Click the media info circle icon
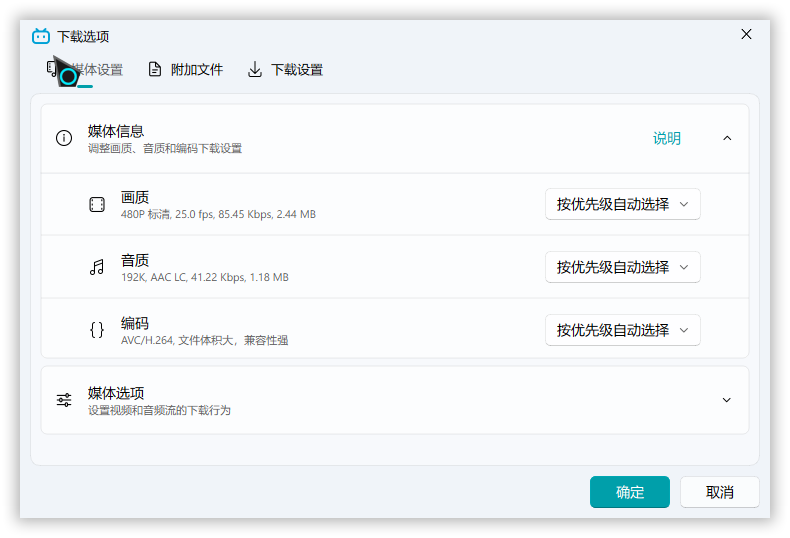Viewport: 790px width, 538px height. click(64, 139)
